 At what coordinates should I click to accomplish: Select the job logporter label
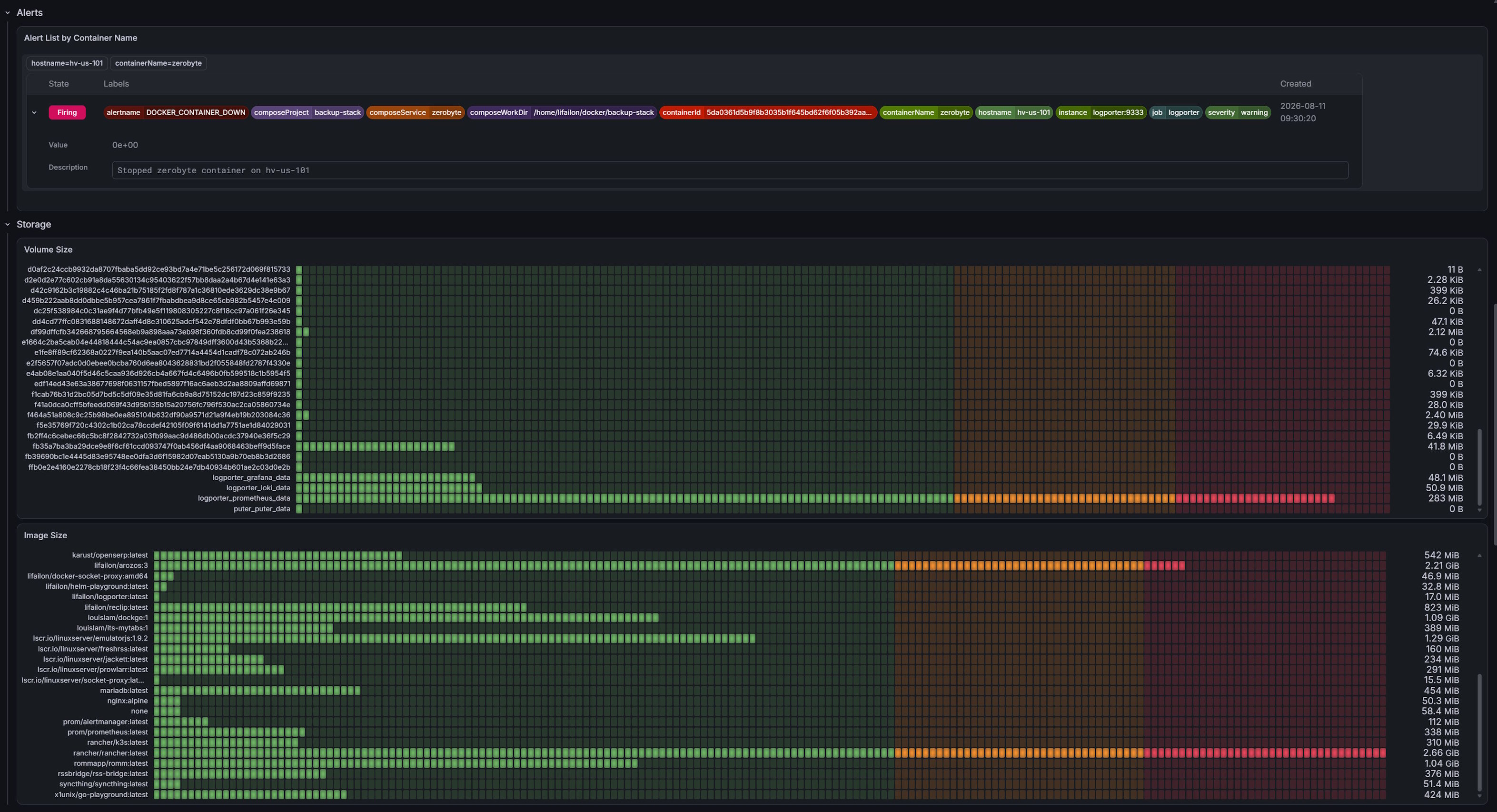point(1175,113)
